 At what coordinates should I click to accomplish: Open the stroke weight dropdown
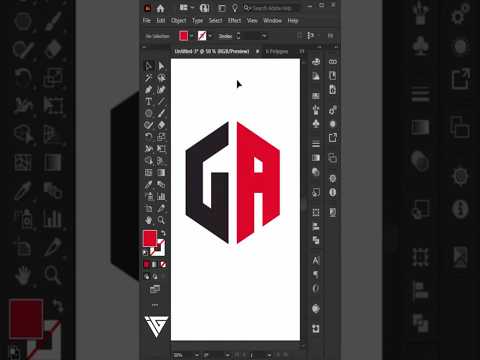pyautogui.click(x=264, y=36)
